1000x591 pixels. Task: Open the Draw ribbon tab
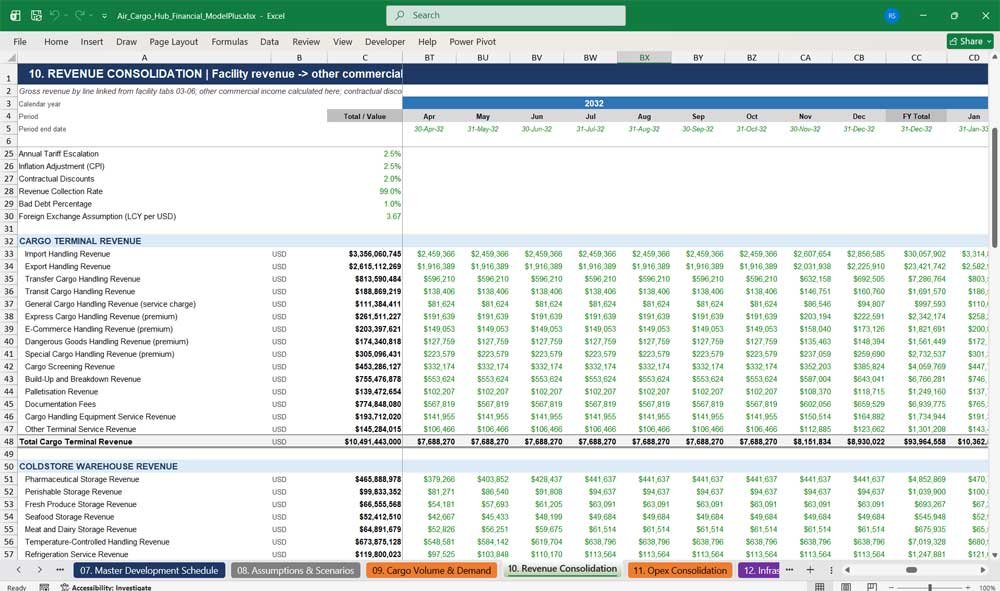(126, 41)
